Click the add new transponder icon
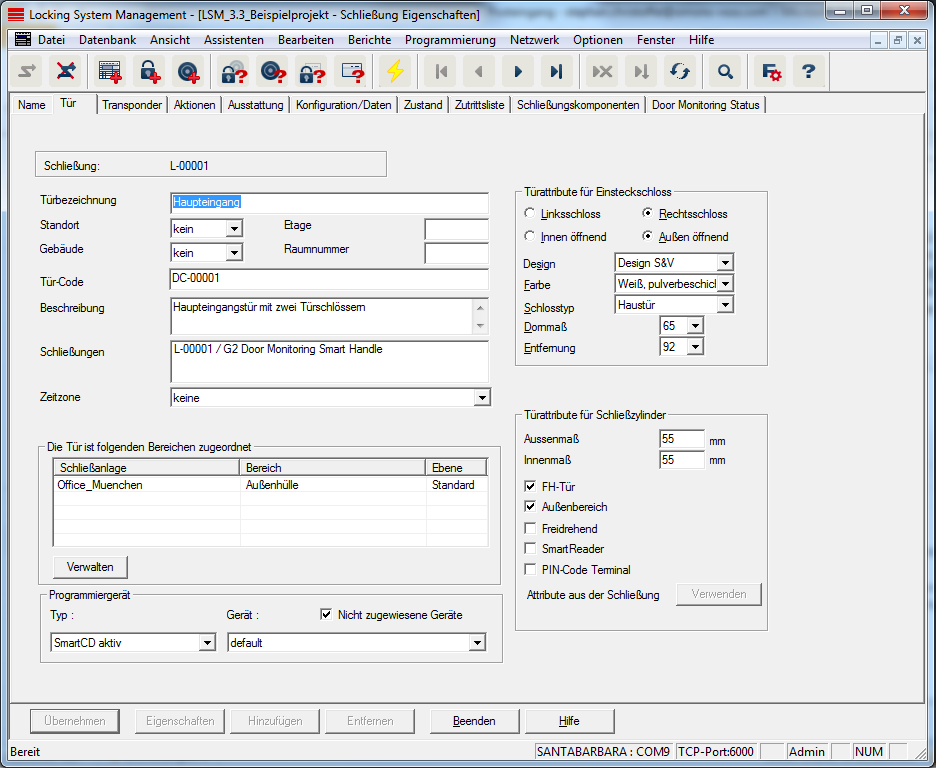This screenshot has width=936, height=768. (187, 71)
